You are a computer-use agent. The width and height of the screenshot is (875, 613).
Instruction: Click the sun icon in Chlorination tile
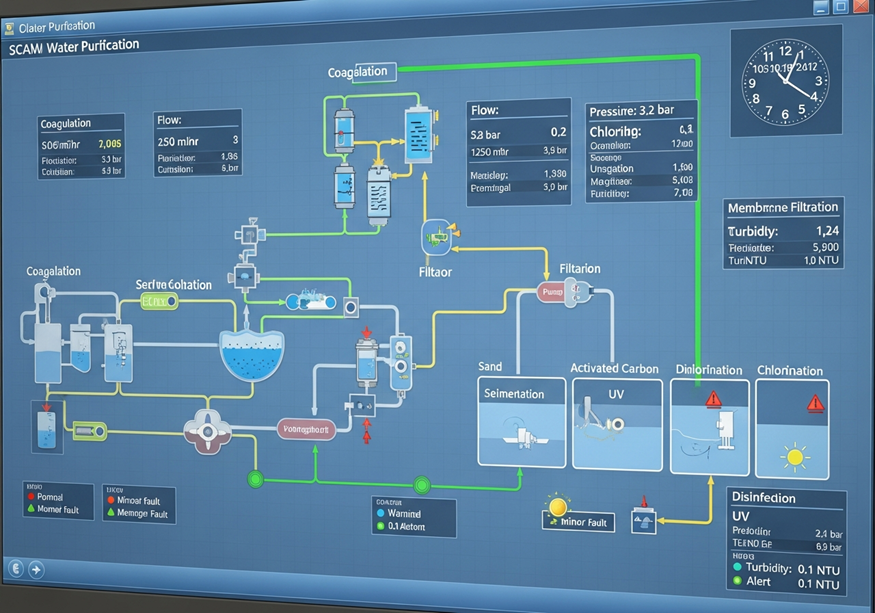[x=795, y=458]
